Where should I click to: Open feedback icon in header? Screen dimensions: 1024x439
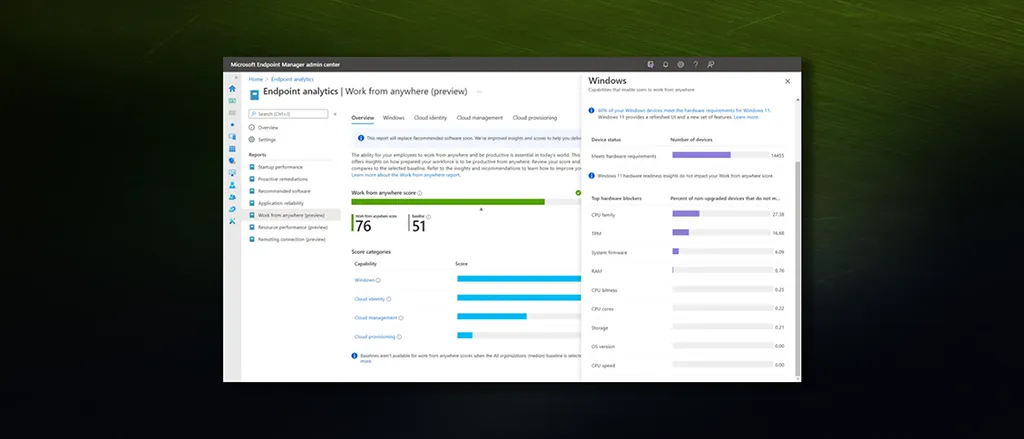(x=711, y=64)
